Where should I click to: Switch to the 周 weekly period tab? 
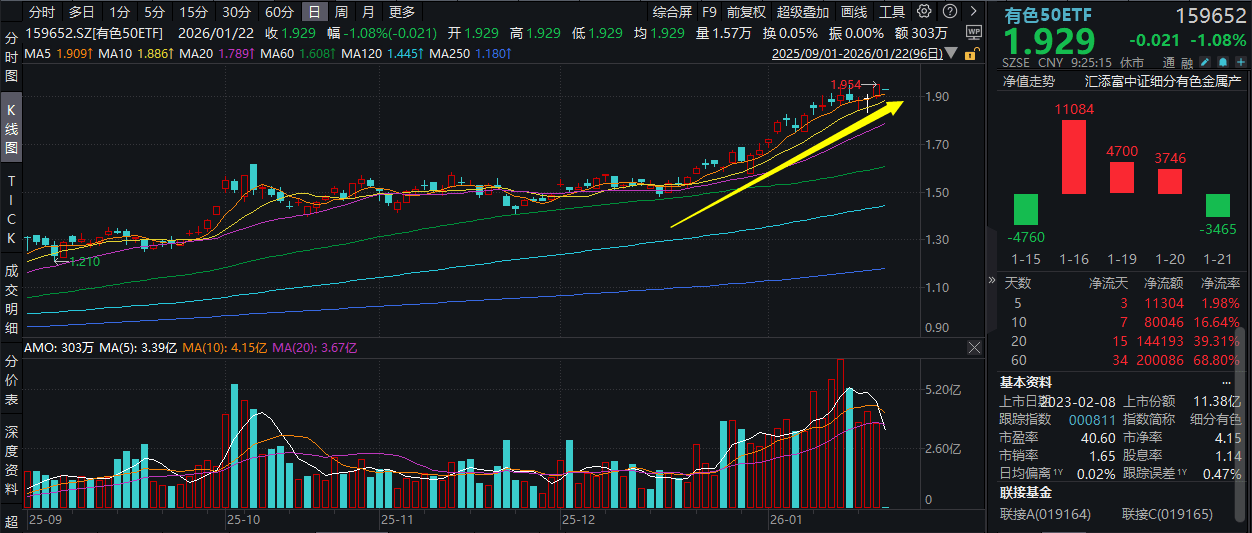[342, 12]
